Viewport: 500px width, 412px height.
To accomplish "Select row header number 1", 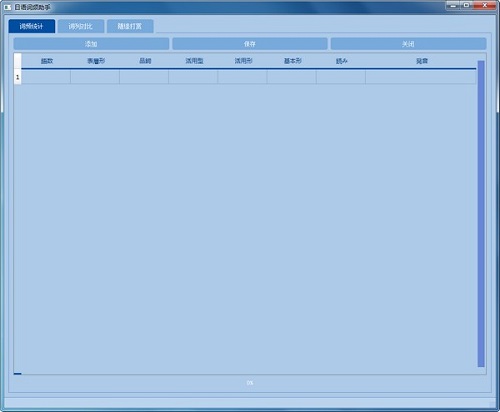I will [18, 77].
